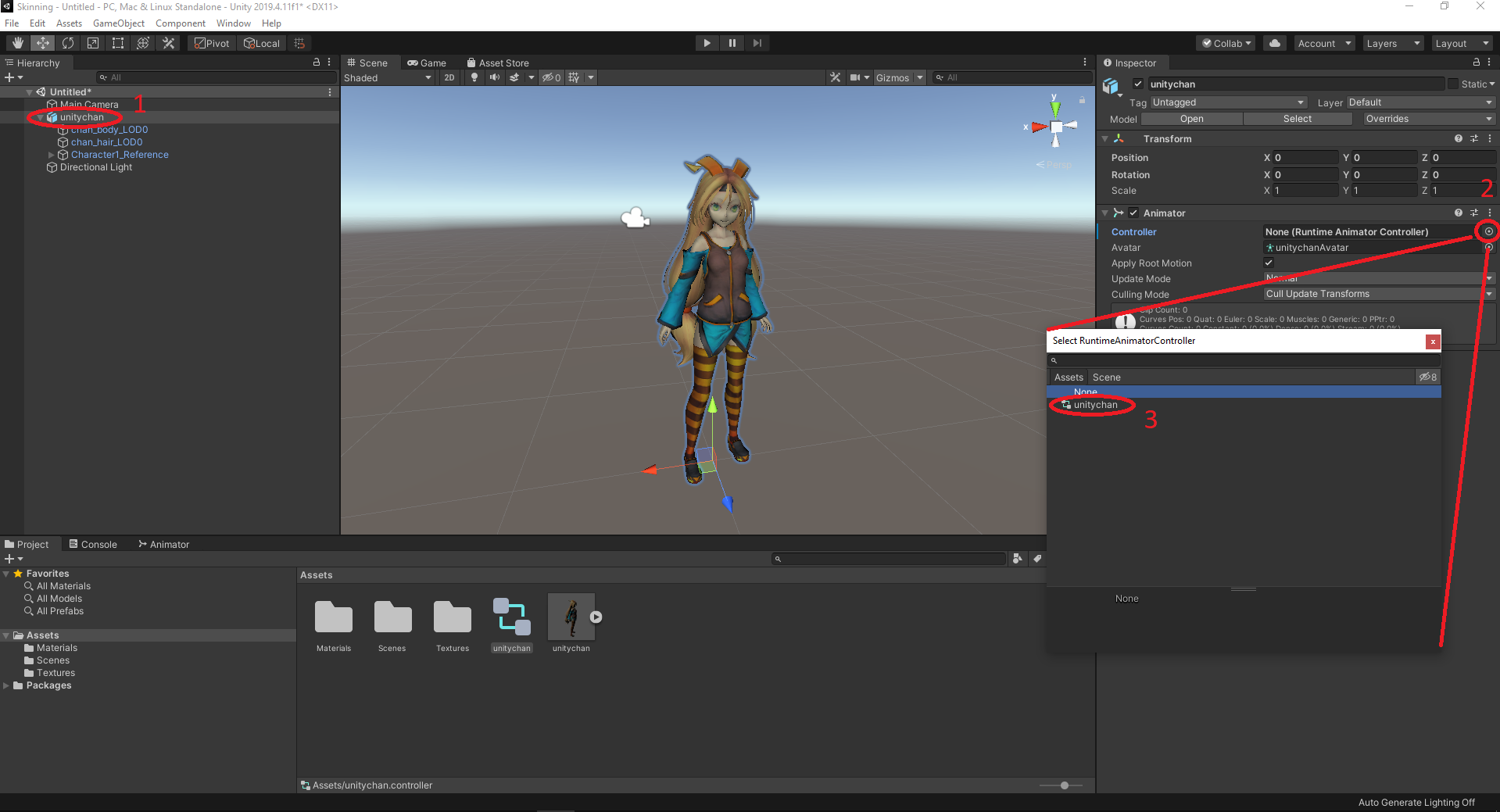
Task: Switch to the Game tab
Action: (427, 63)
